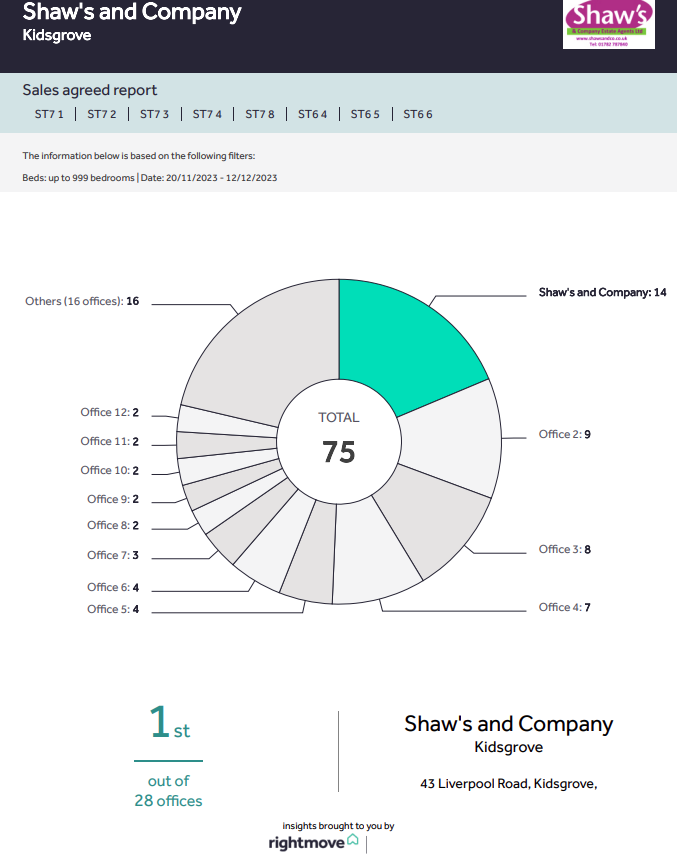
Task: Click the TOTAL 75 chart center
Action: pos(339,440)
